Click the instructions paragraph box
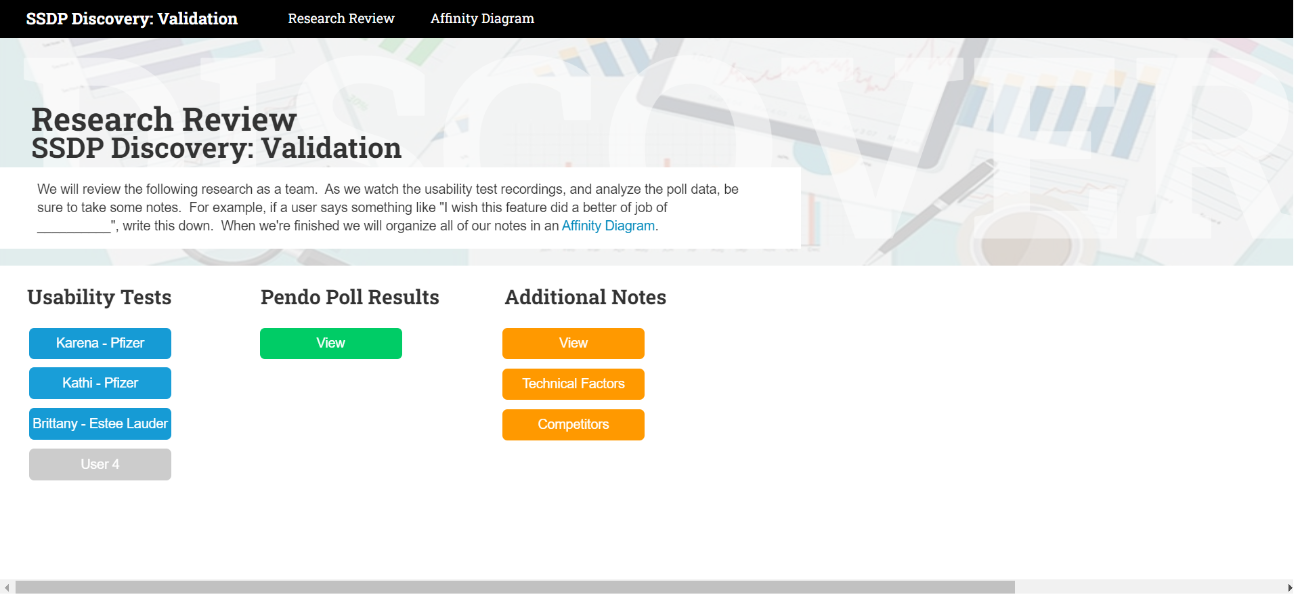The height and width of the screenshot is (599, 1300). tap(400, 207)
